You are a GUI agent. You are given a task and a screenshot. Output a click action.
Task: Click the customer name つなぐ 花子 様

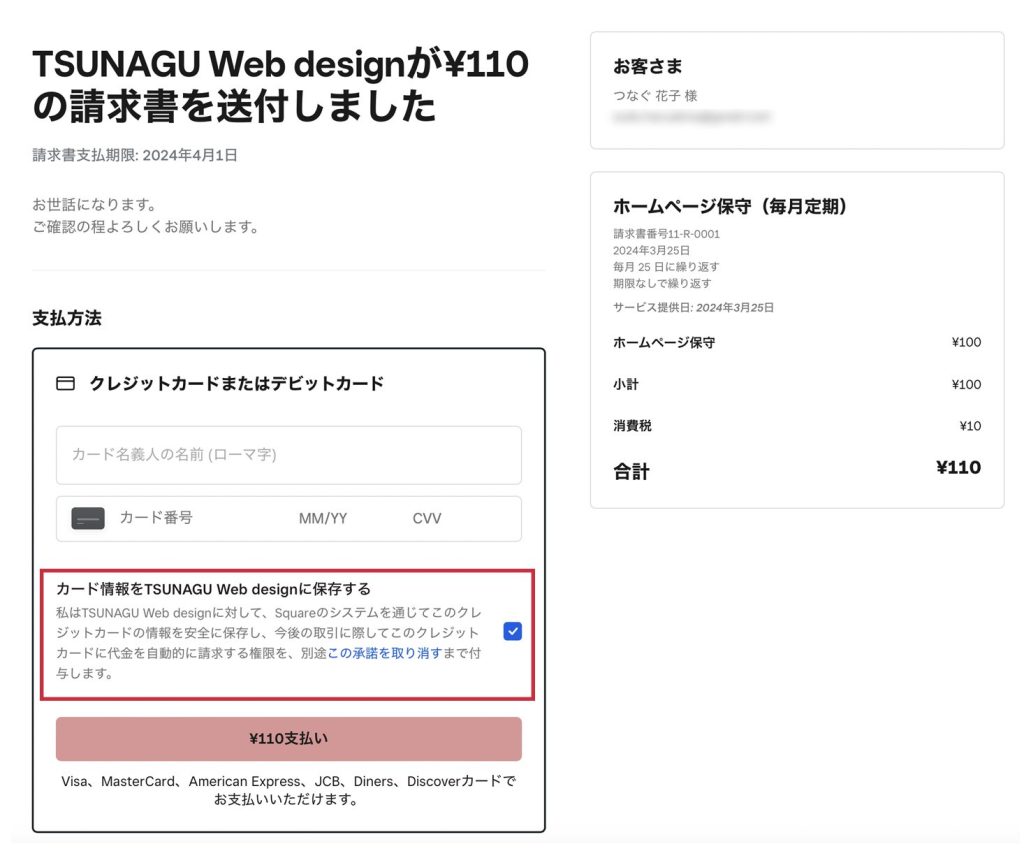click(x=655, y=96)
